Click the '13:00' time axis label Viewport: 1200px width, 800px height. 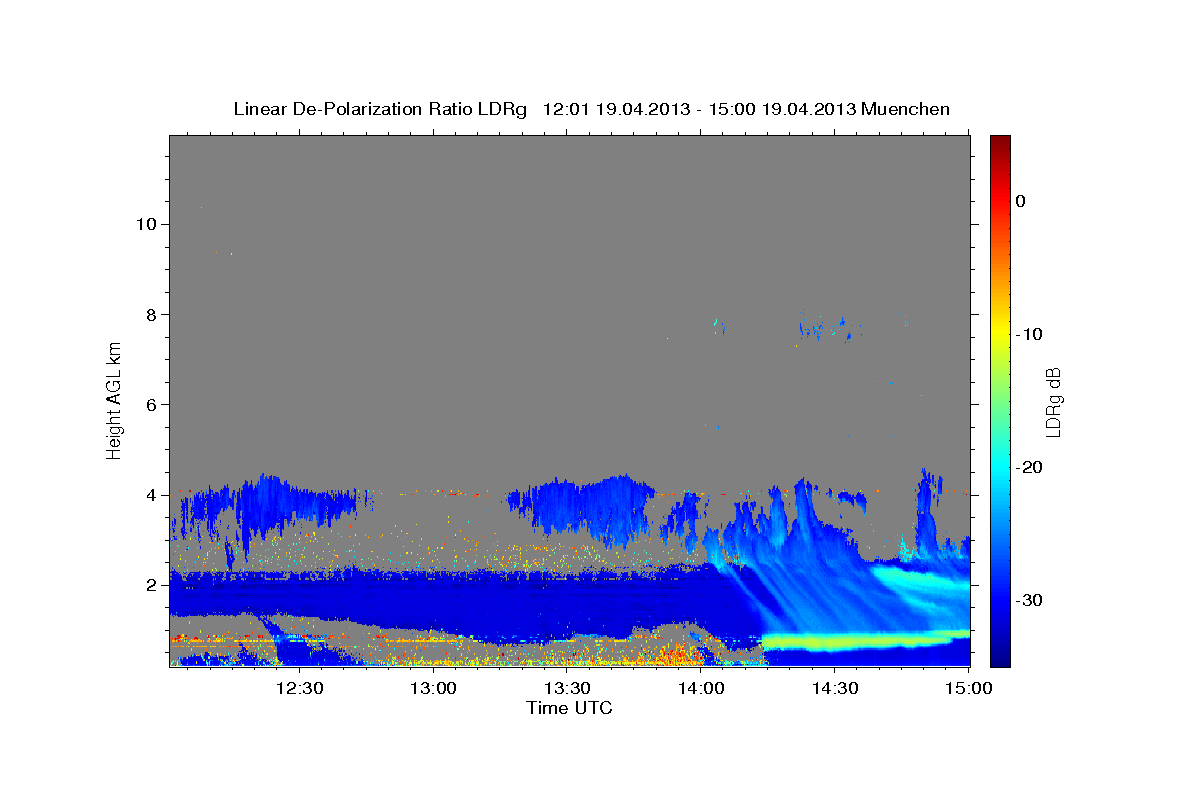(x=433, y=688)
